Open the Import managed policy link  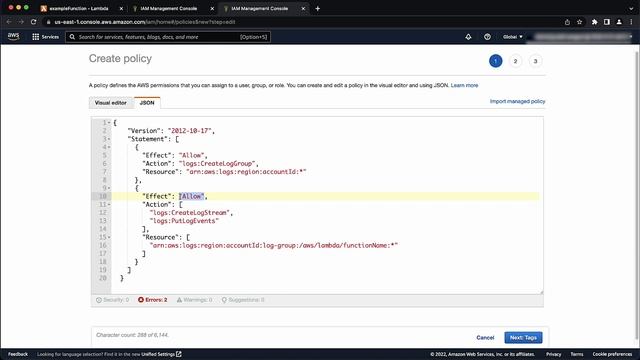pos(518,101)
